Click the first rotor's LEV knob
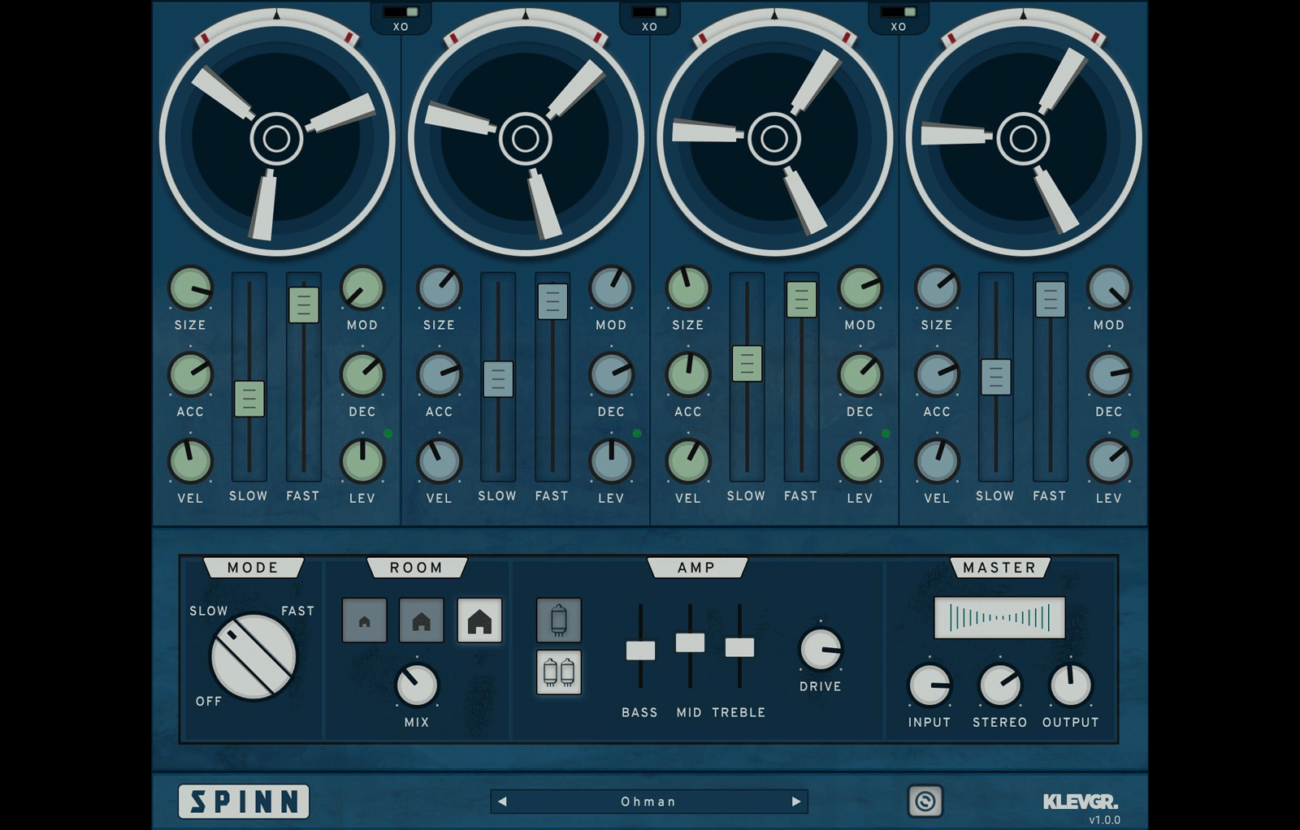This screenshot has height=830, width=1300. (362, 461)
